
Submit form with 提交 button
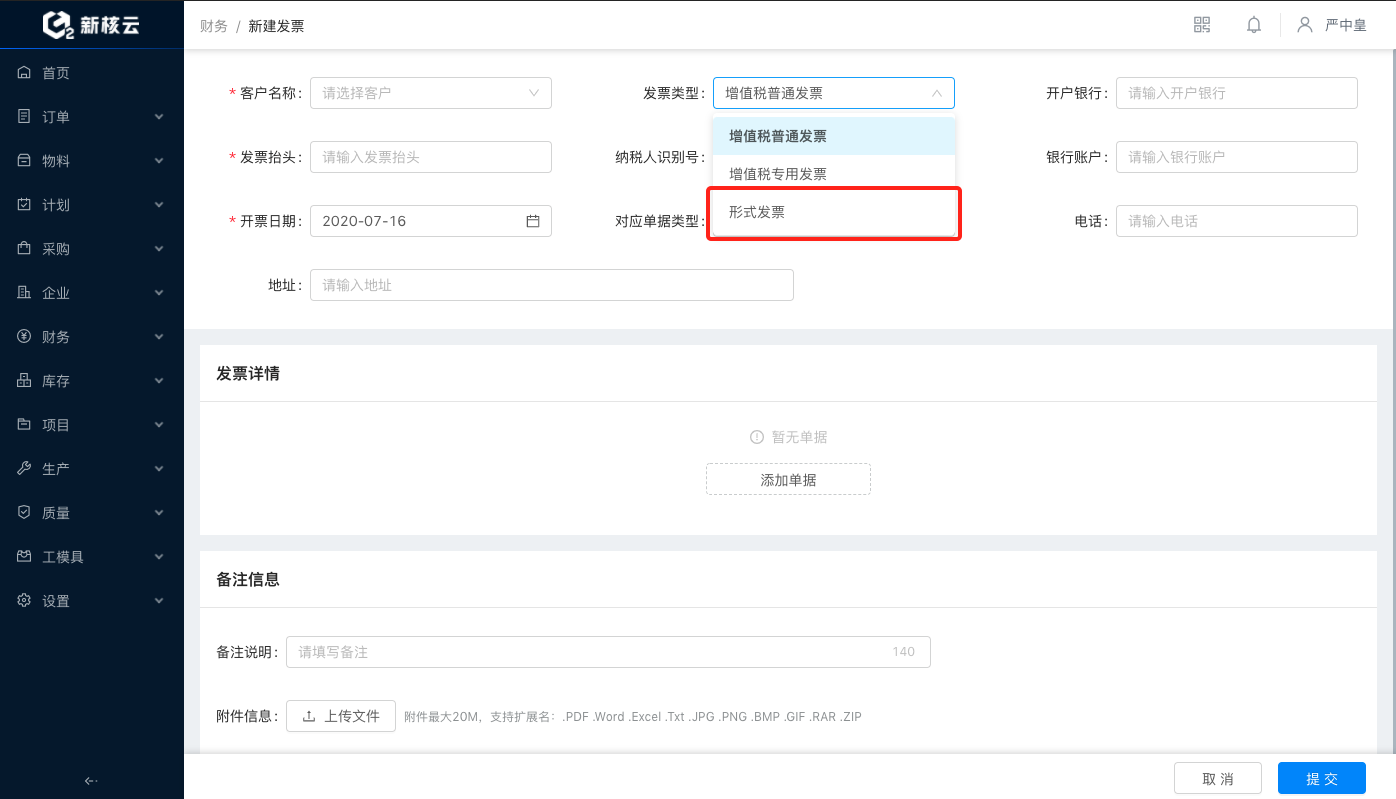(x=1322, y=779)
